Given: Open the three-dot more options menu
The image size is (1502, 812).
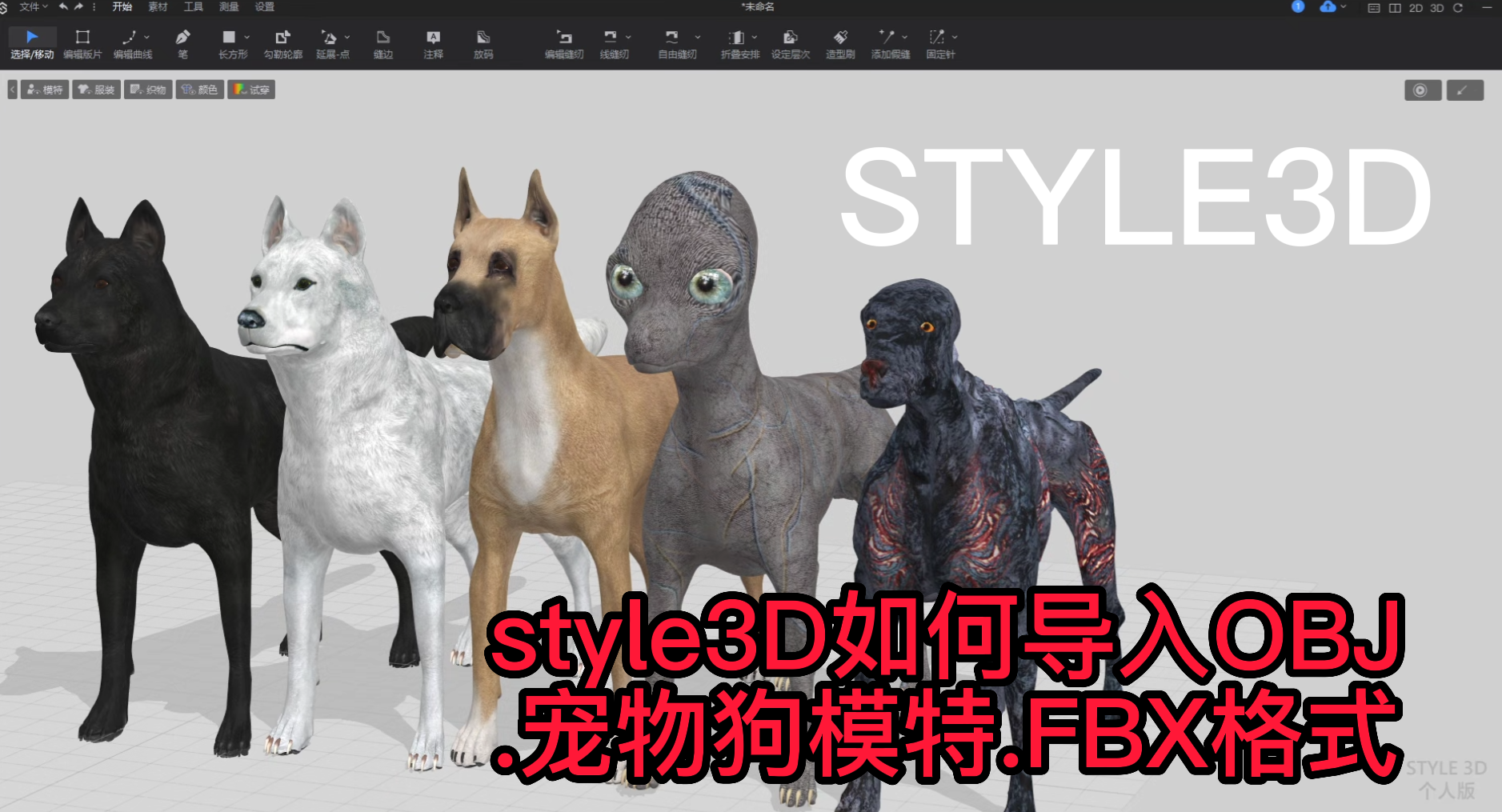Looking at the screenshot, I should tap(94, 6).
